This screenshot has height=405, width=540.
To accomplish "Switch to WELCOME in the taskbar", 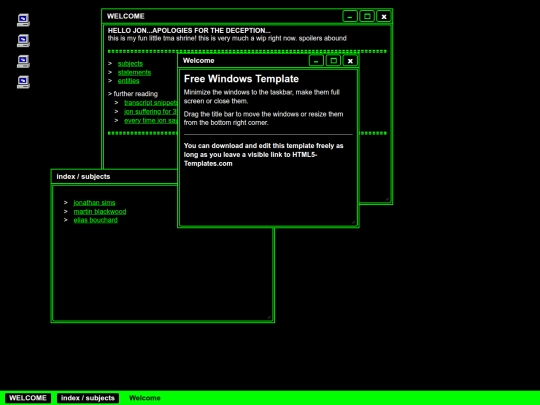I will point(28,398).
